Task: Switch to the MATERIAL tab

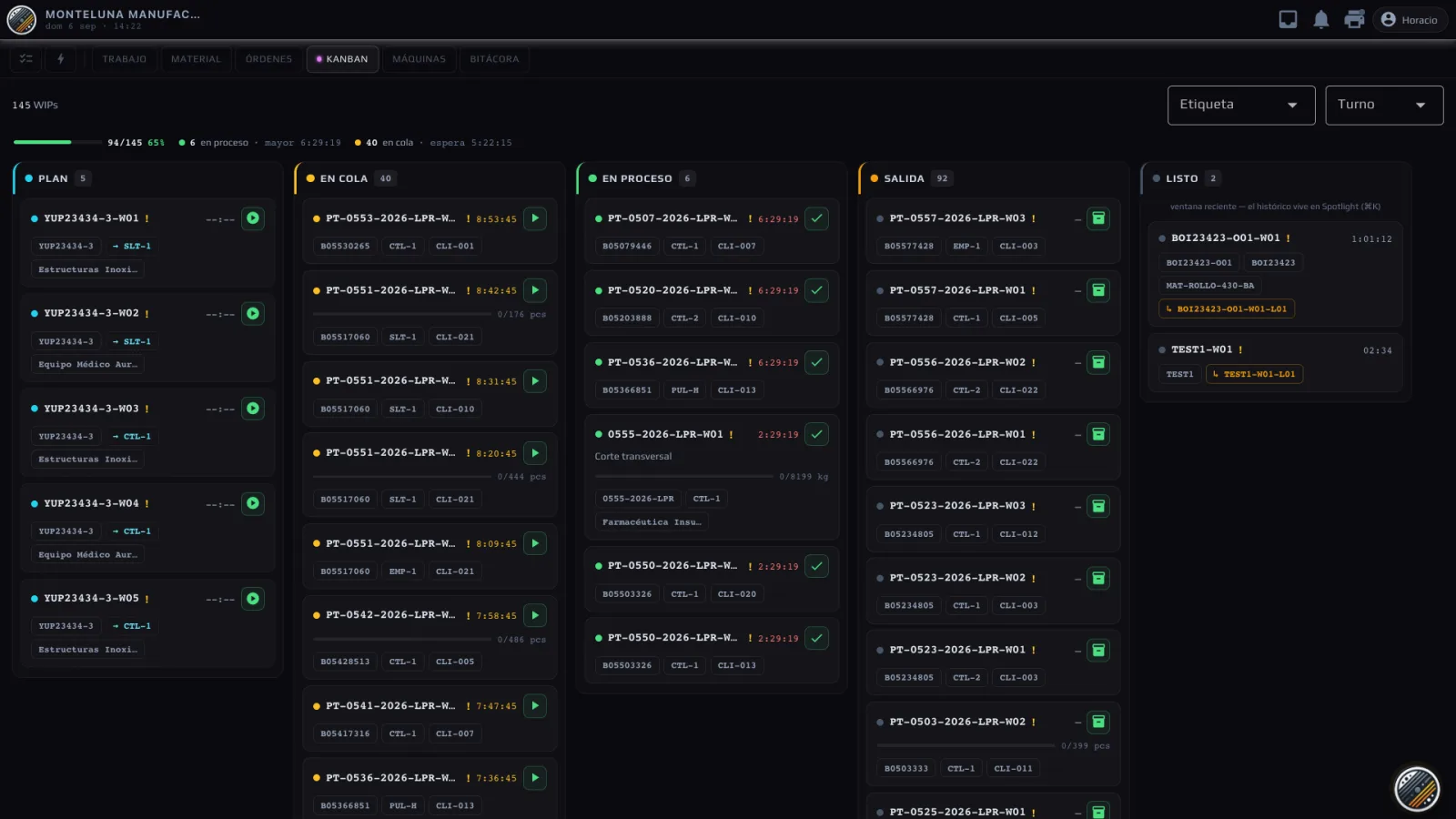Action: pos(196,59)
